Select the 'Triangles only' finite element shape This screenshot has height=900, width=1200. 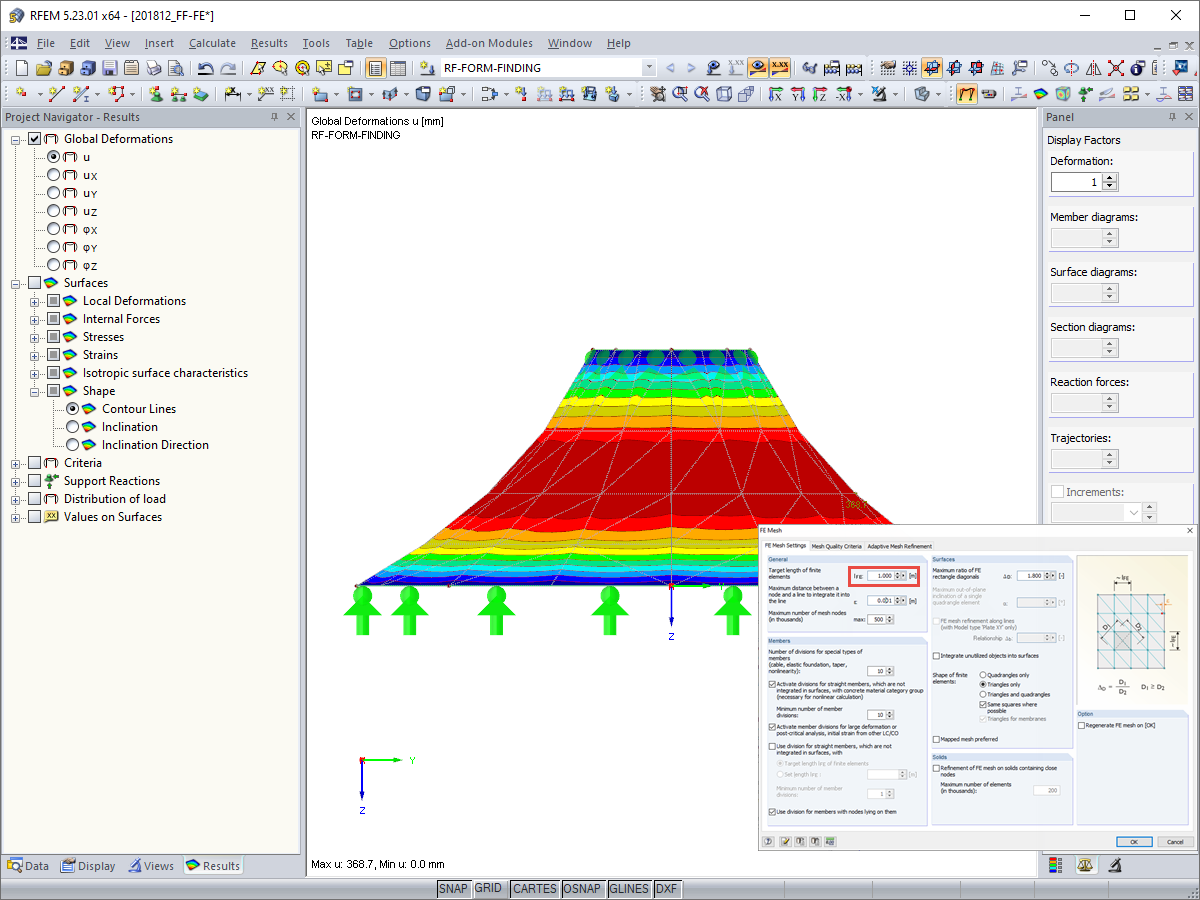tap(984, 685)
